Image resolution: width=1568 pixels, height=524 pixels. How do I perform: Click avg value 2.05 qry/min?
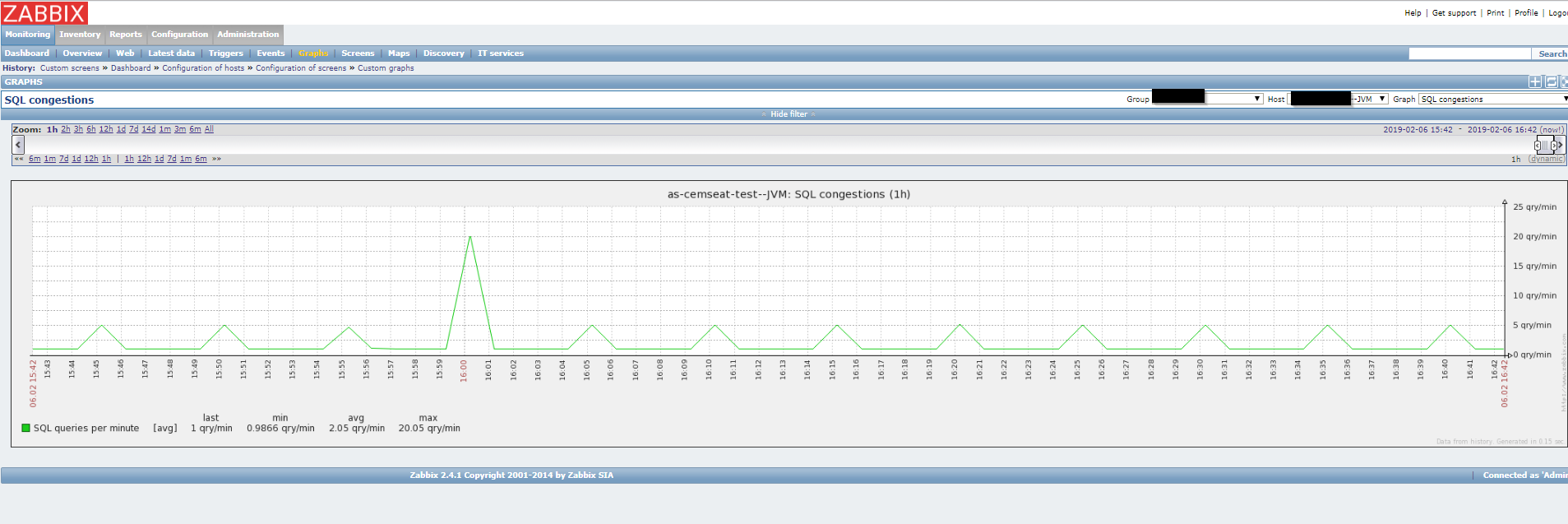point(357,428)
